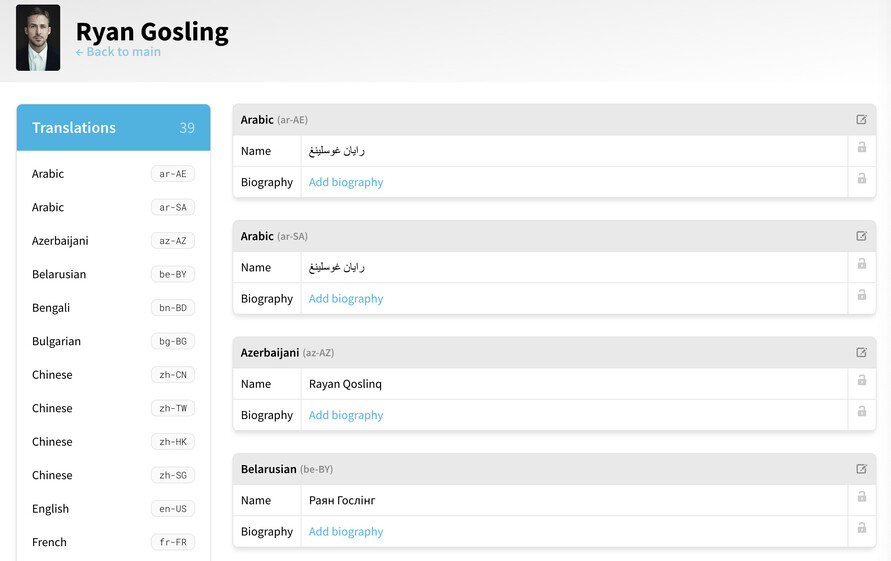Screen dimensions: 891x561
Task: Click the edit icon for Belarusian (be-BY)
Action: [x=861, y=469]
